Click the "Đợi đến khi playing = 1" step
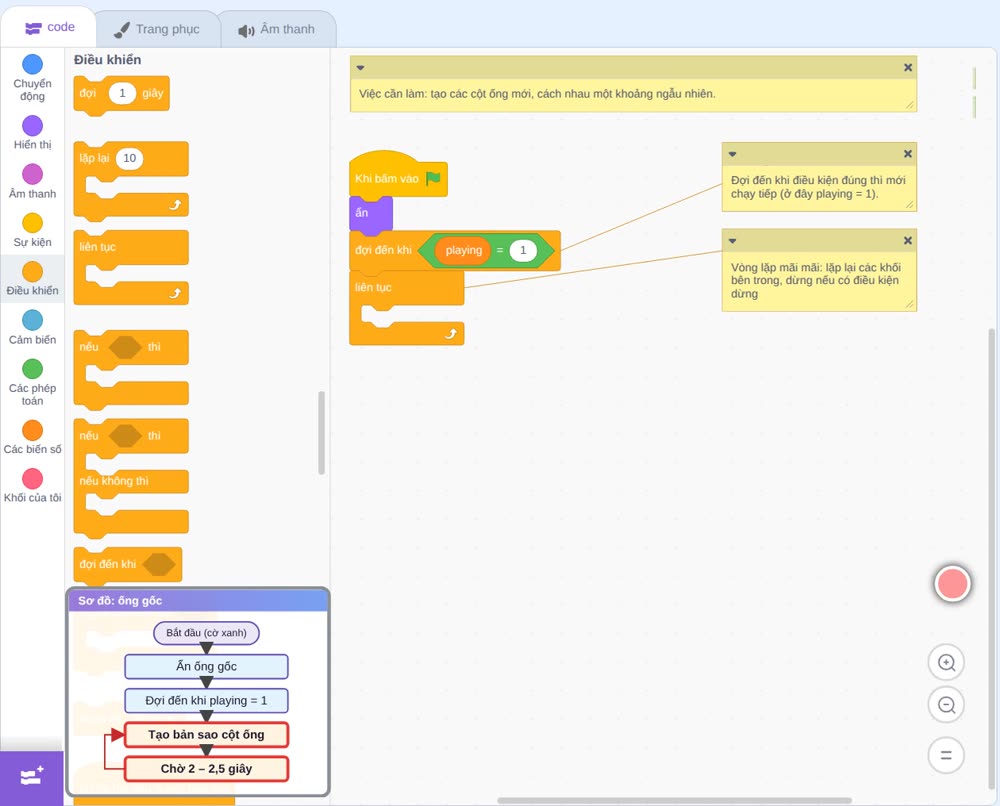 point(206,700)
